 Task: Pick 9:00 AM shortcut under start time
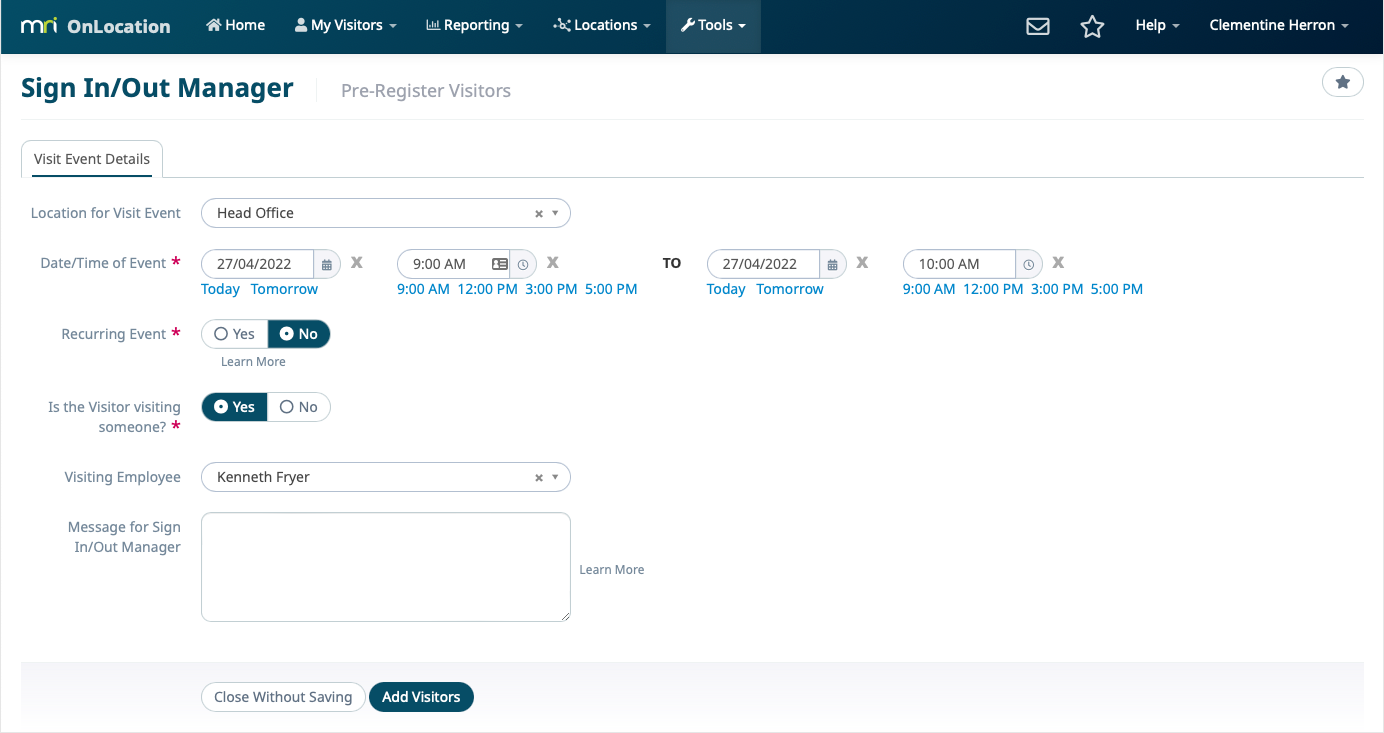(x=423, y=289)
